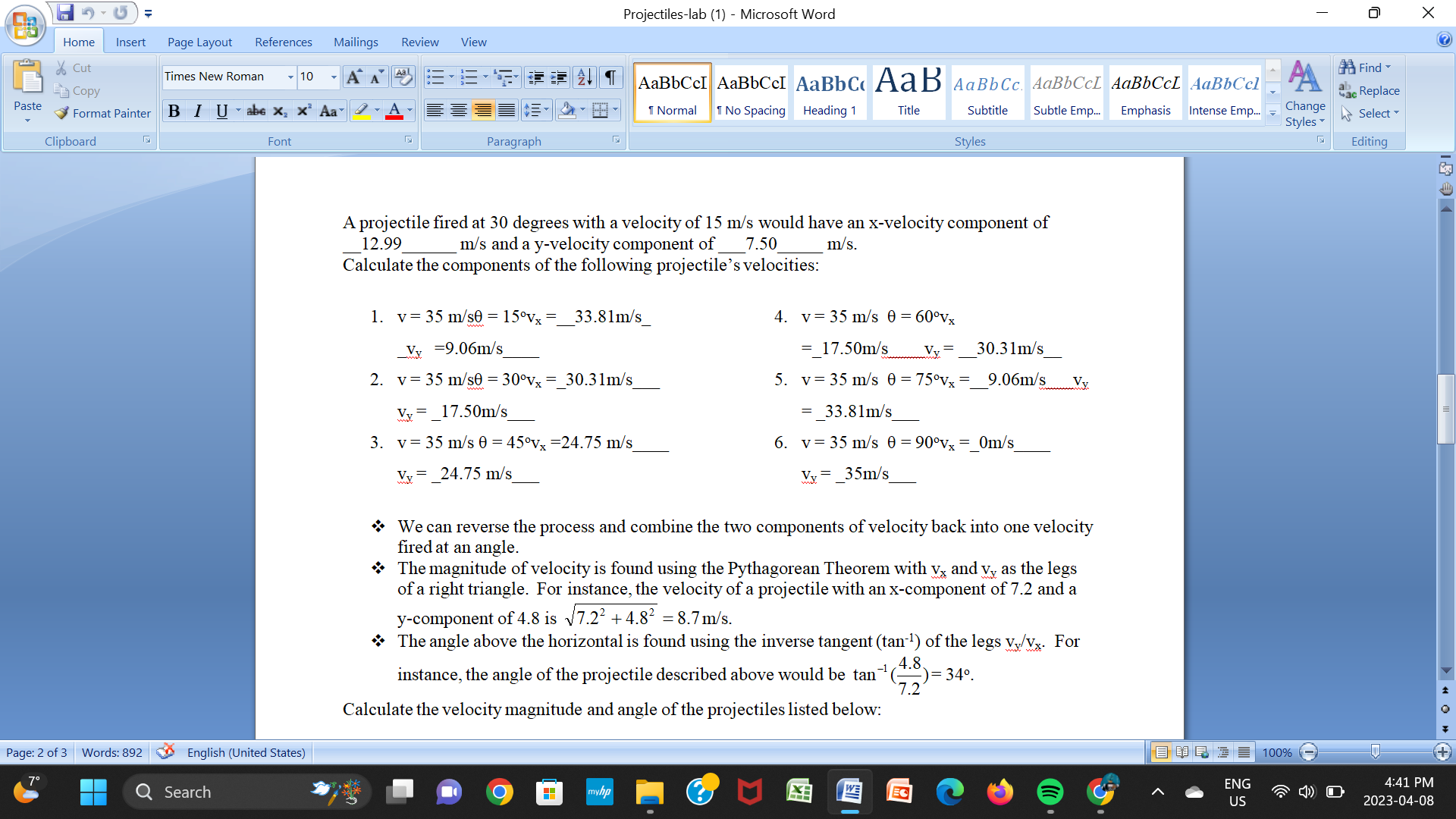Viewport: 1456px width, 819px height.
Task: Open the Mailings ribbon tab
Action: (x=356, y=42)
